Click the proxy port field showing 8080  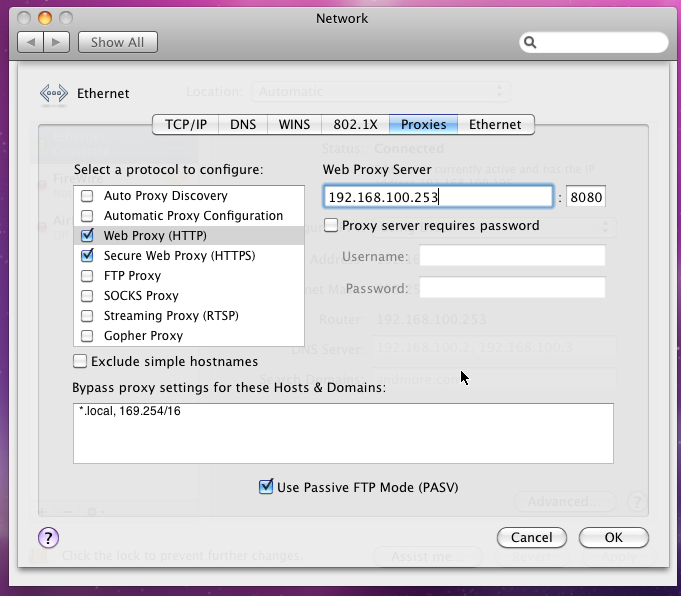[586, 197]
